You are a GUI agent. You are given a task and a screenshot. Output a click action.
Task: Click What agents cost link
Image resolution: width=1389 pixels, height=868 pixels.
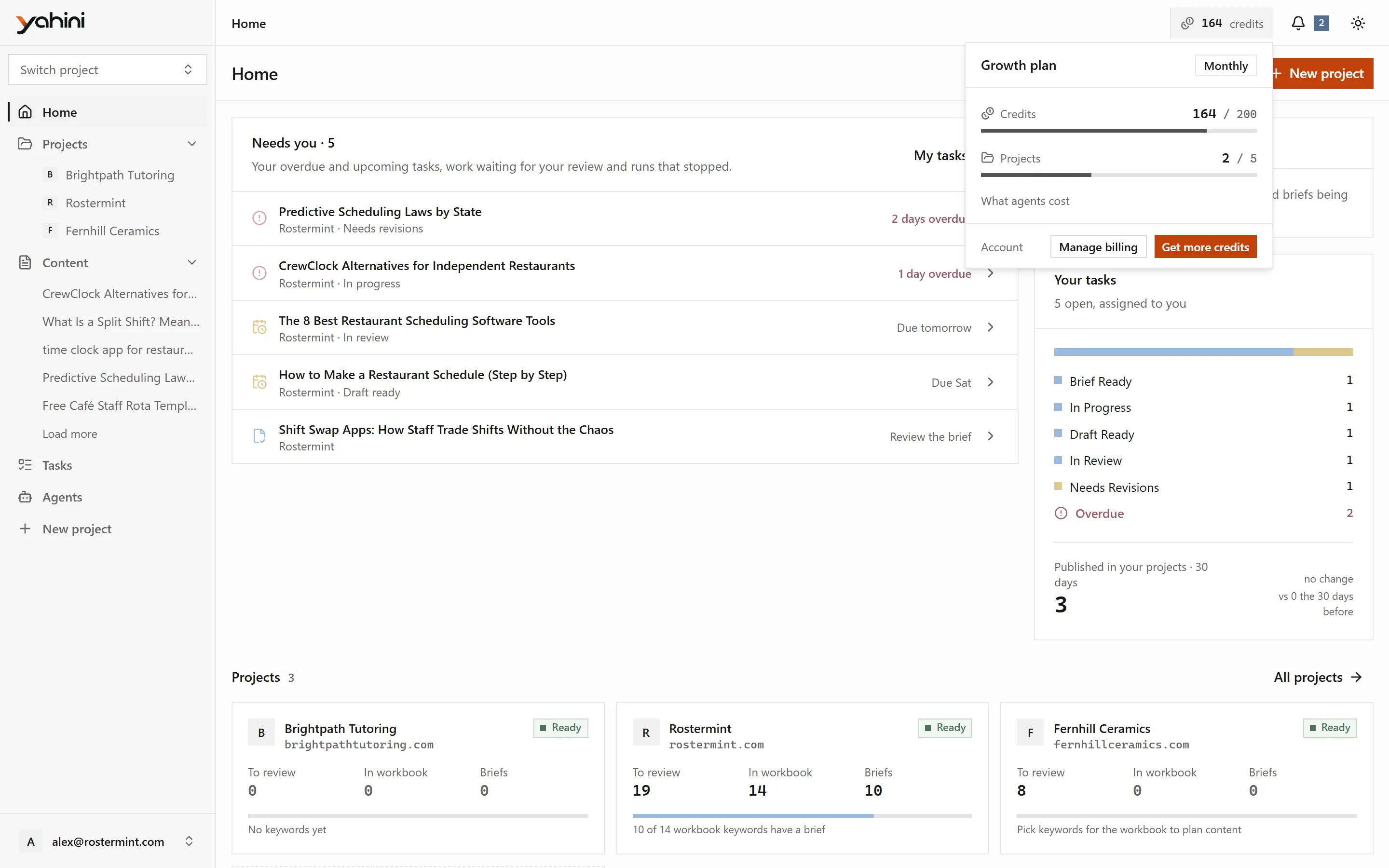click(x=1024, y=201)
